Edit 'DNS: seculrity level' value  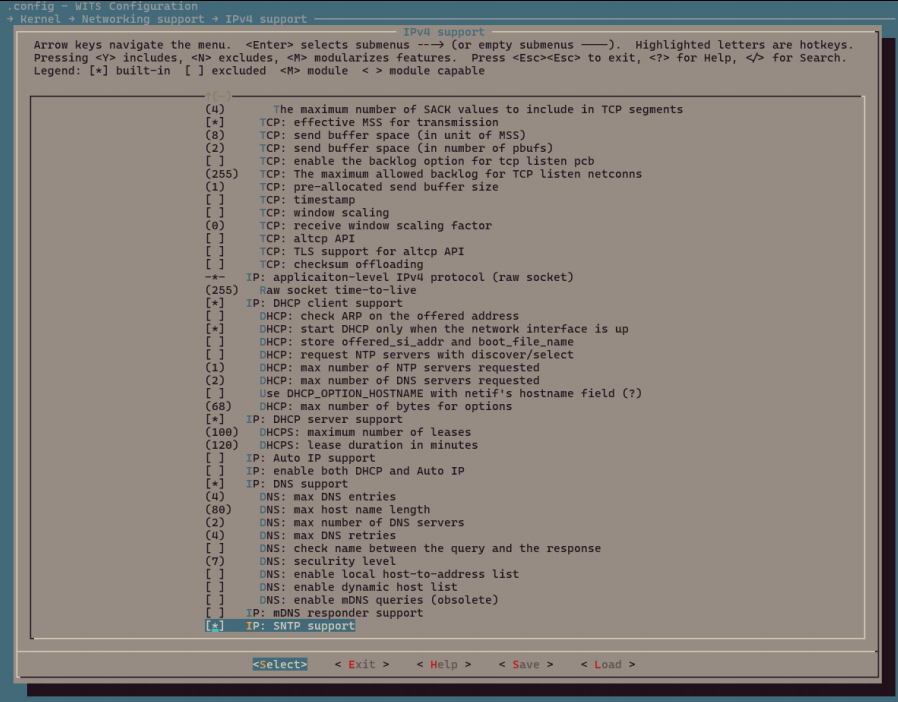coord(301,561)
